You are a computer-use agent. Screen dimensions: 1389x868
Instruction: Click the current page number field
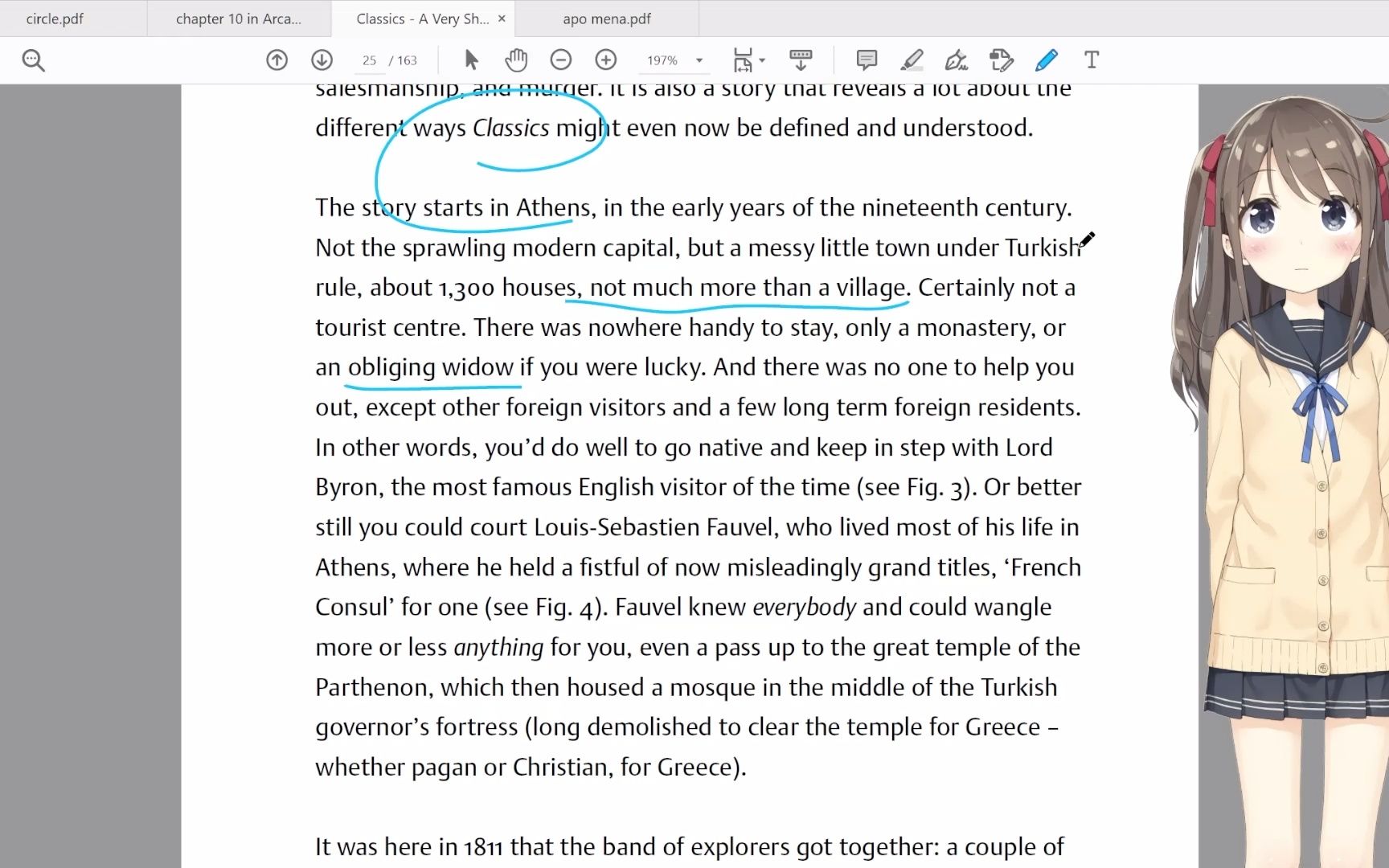pos(369,60)
